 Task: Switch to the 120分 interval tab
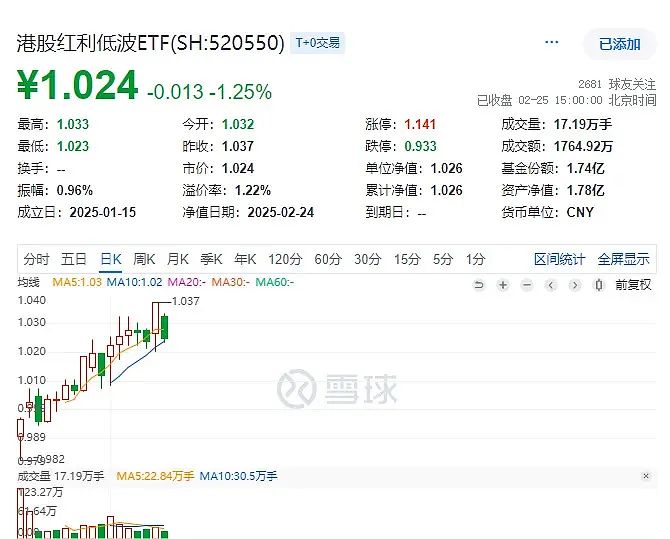[285, 259]
